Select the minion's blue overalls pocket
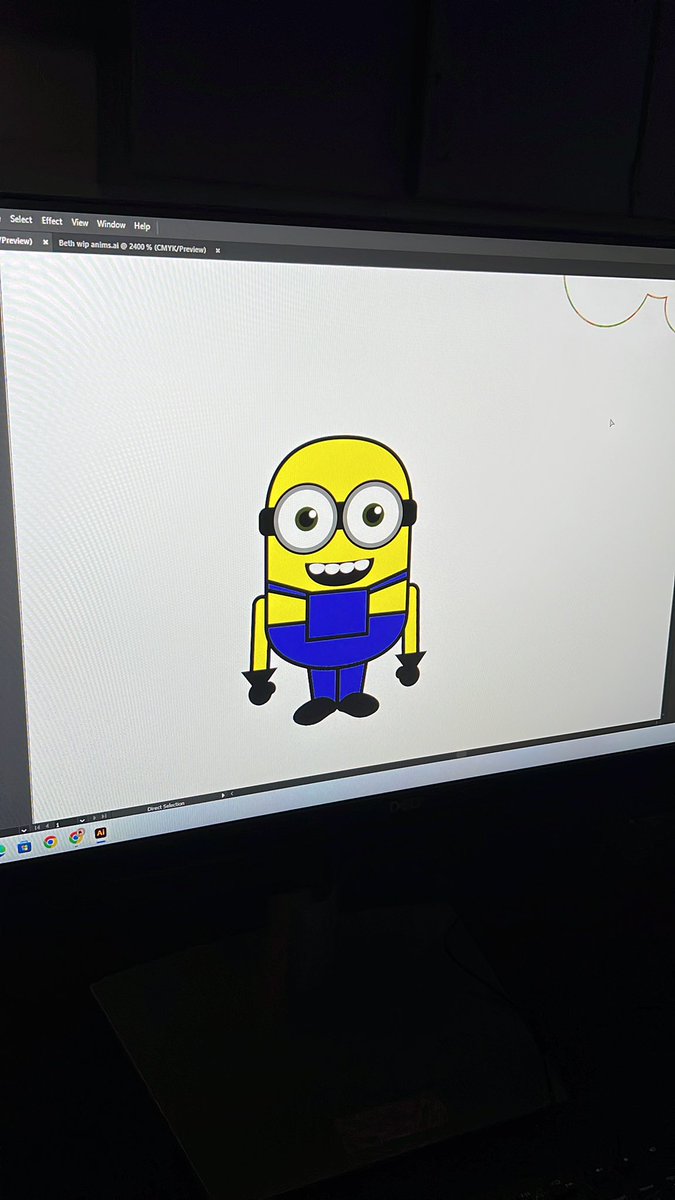This screenshot has height=1200, width=675. click(x=338, y=613)
